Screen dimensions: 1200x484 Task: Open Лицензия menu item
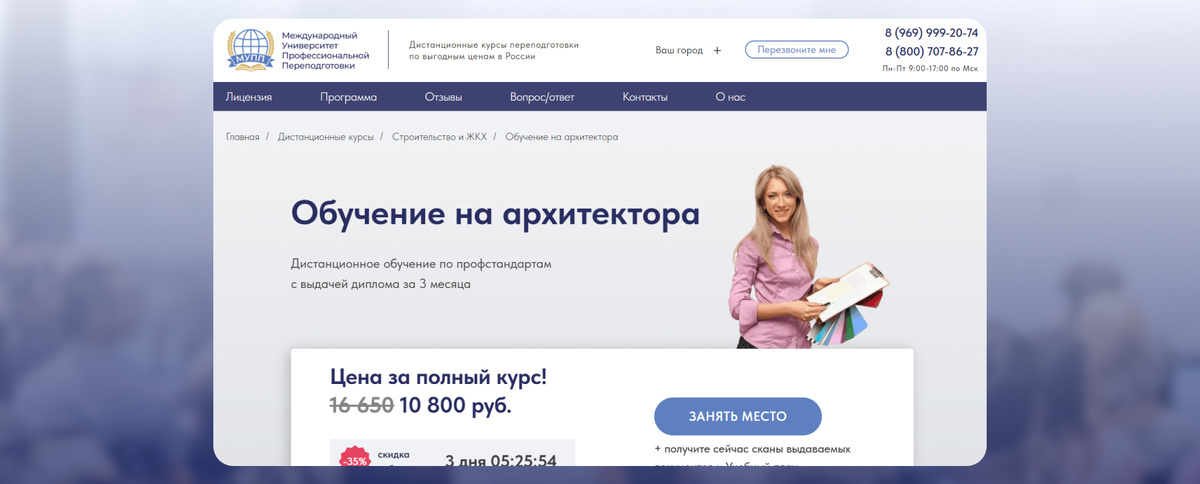pos(249,97)
